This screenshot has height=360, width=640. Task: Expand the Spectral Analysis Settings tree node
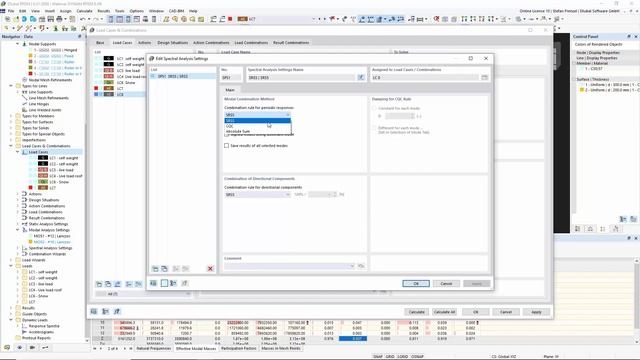(x=18, y=248)
